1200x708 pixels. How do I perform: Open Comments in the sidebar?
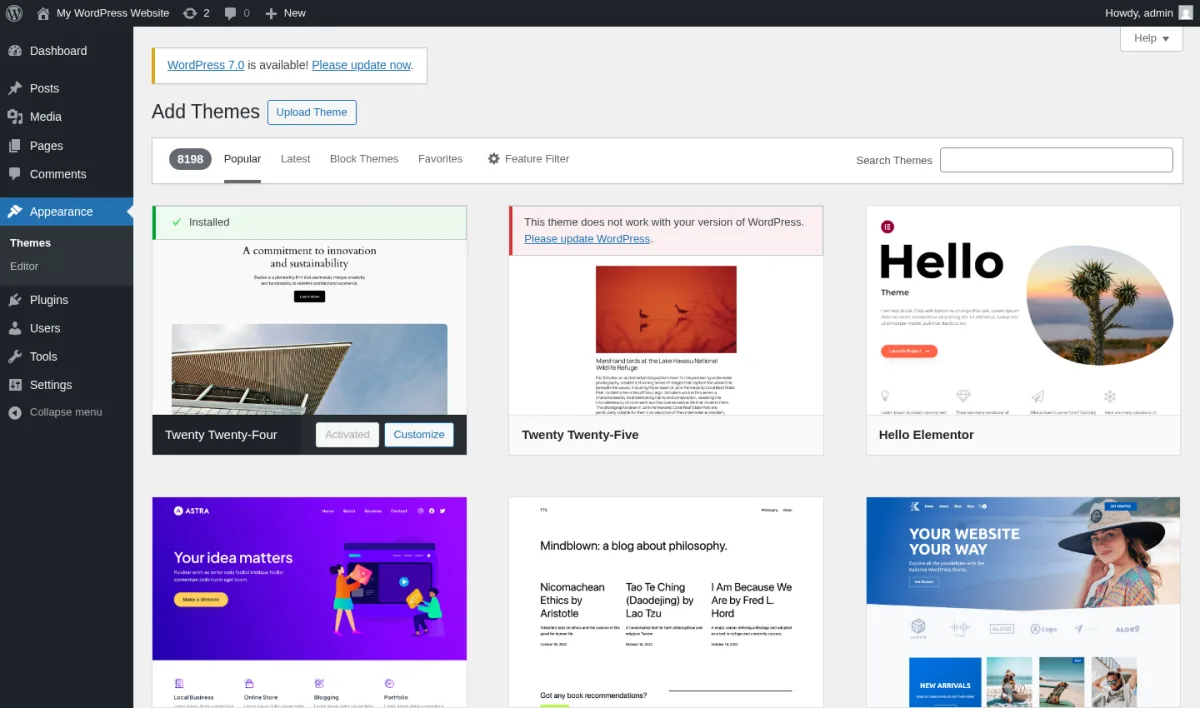[x=66, y=174]
